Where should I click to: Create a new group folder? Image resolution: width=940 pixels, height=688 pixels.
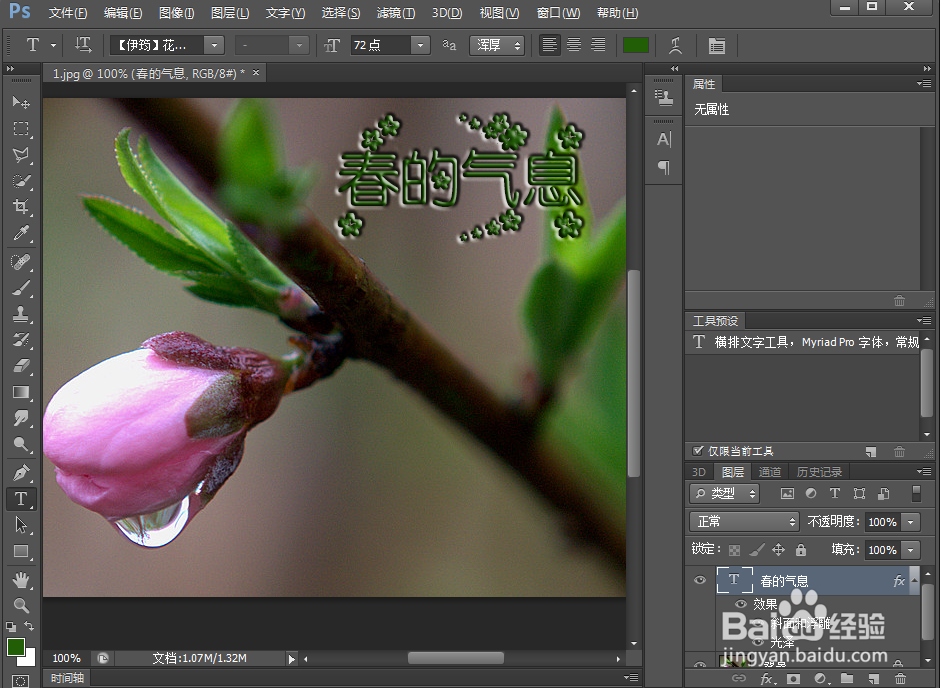(x=846, y=678)
